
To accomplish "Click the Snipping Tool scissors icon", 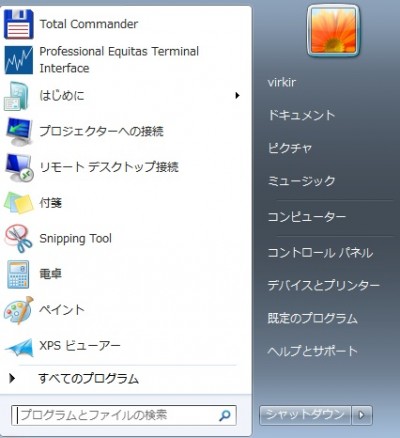I will (18, 238).
